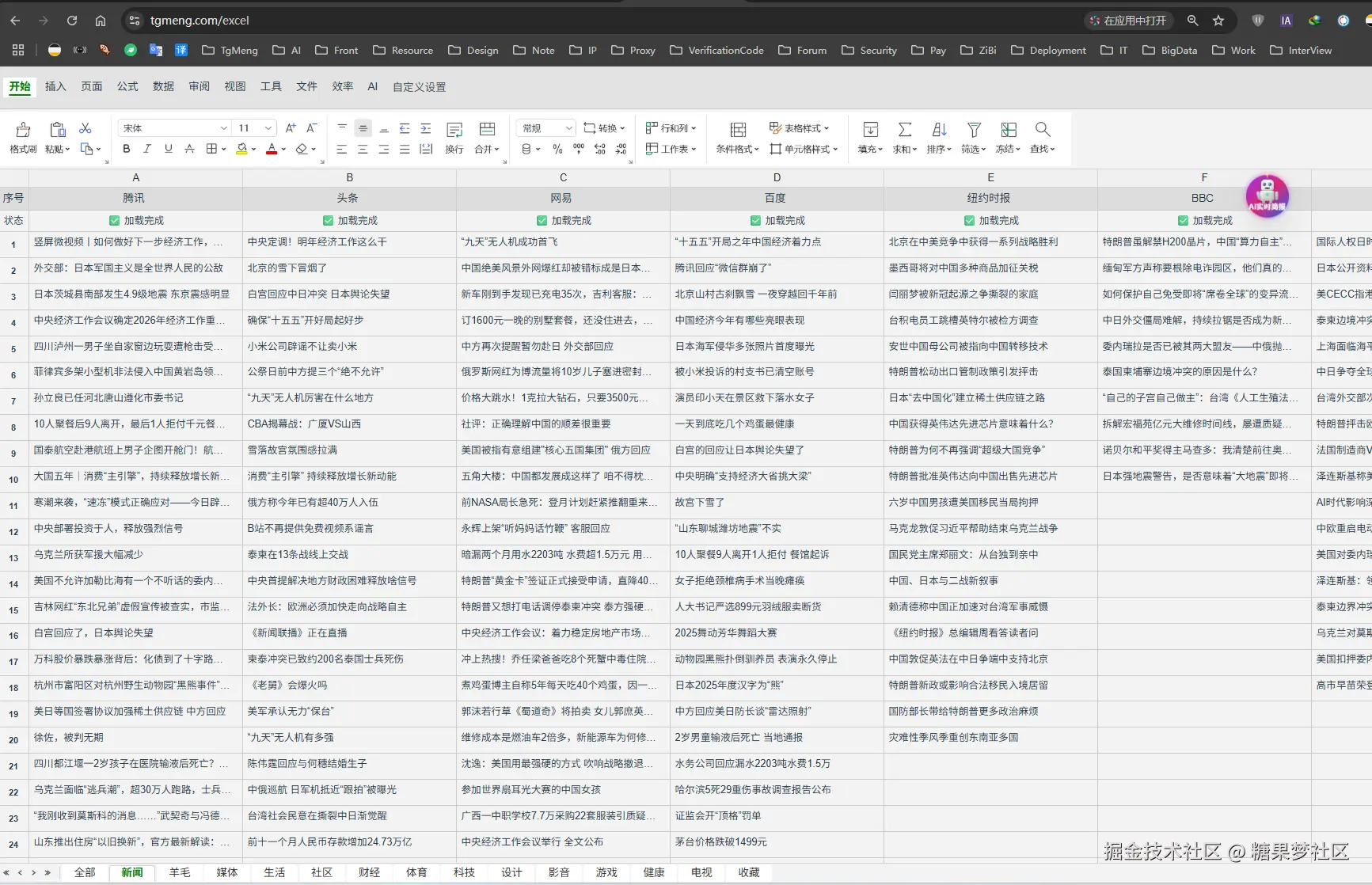Screen dimensions: 1372x885
Task: Switch to the 科技 sheet tab
Action: tap(464, 872)
